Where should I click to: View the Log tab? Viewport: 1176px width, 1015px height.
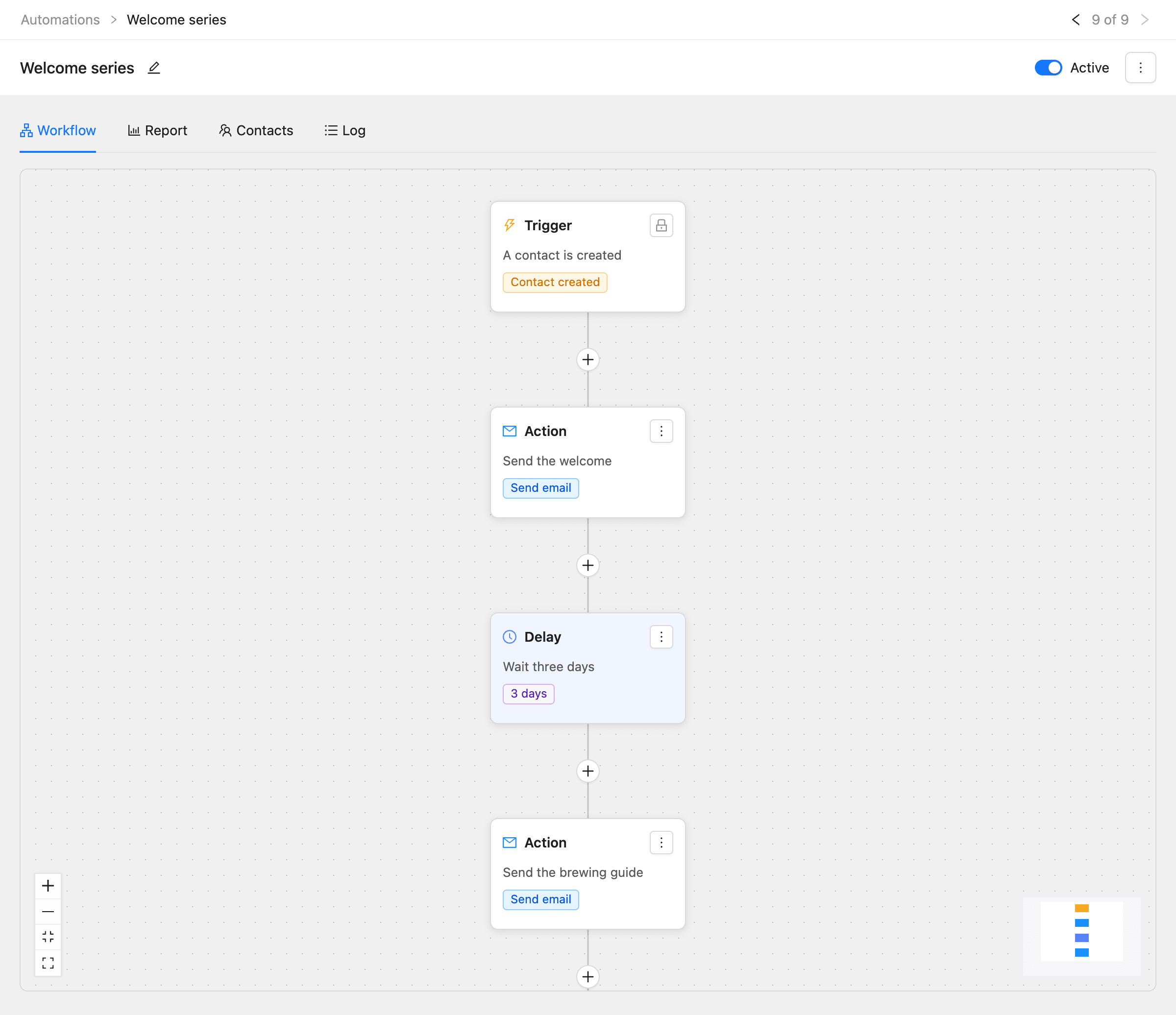345,130
